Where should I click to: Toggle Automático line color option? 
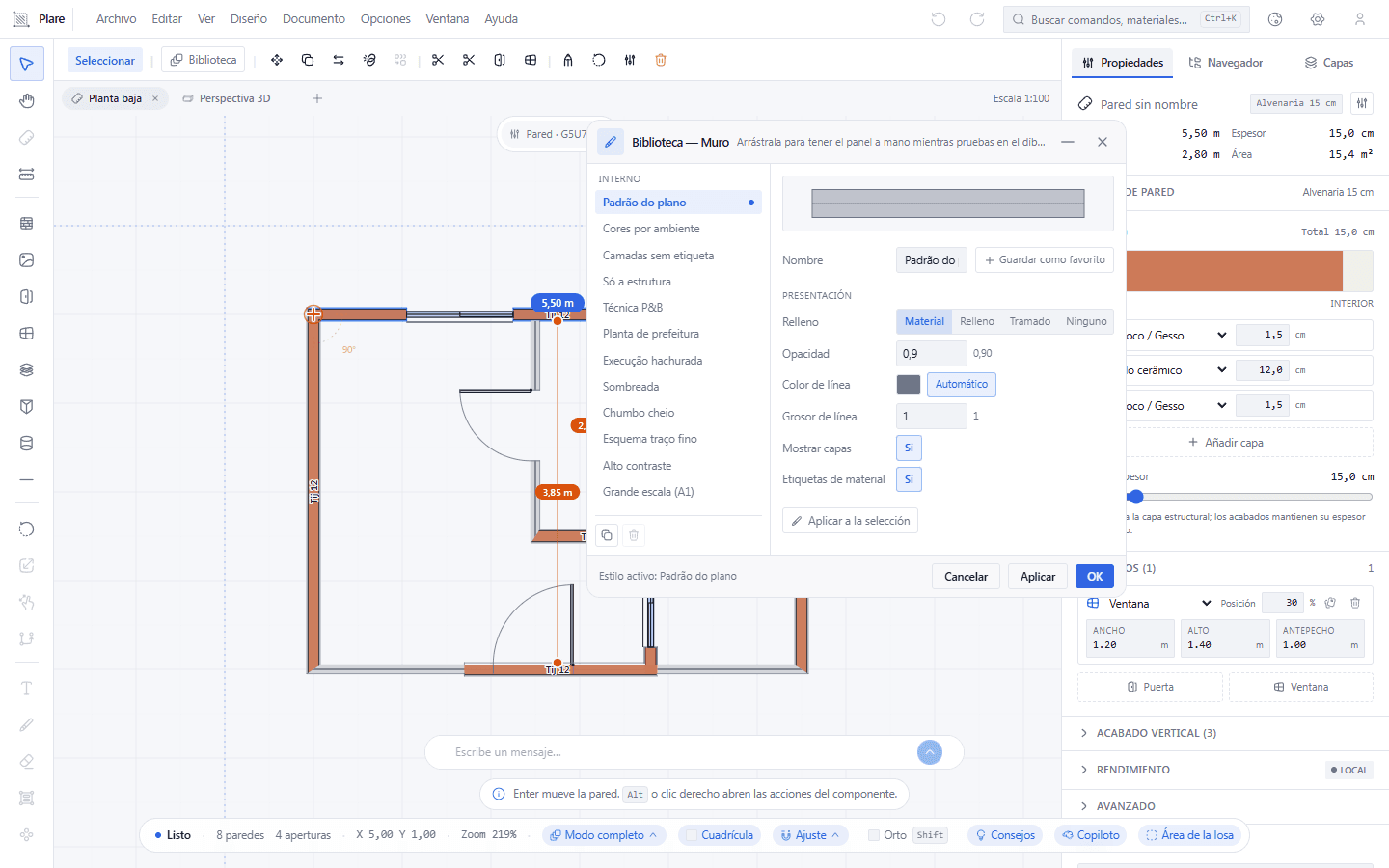[x=962, y=385]
